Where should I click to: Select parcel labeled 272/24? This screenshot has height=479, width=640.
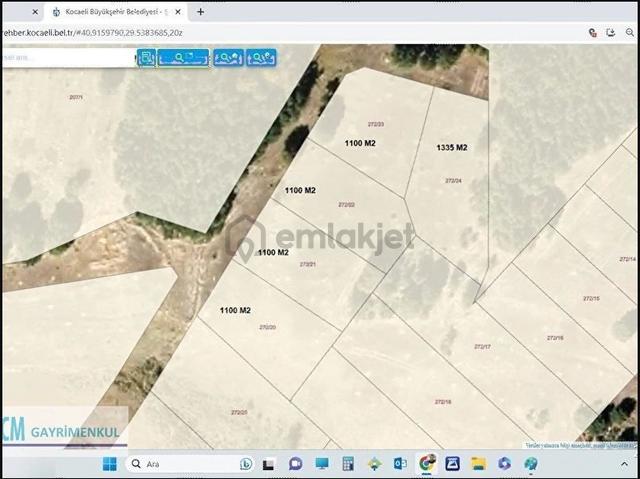point(453,180)
